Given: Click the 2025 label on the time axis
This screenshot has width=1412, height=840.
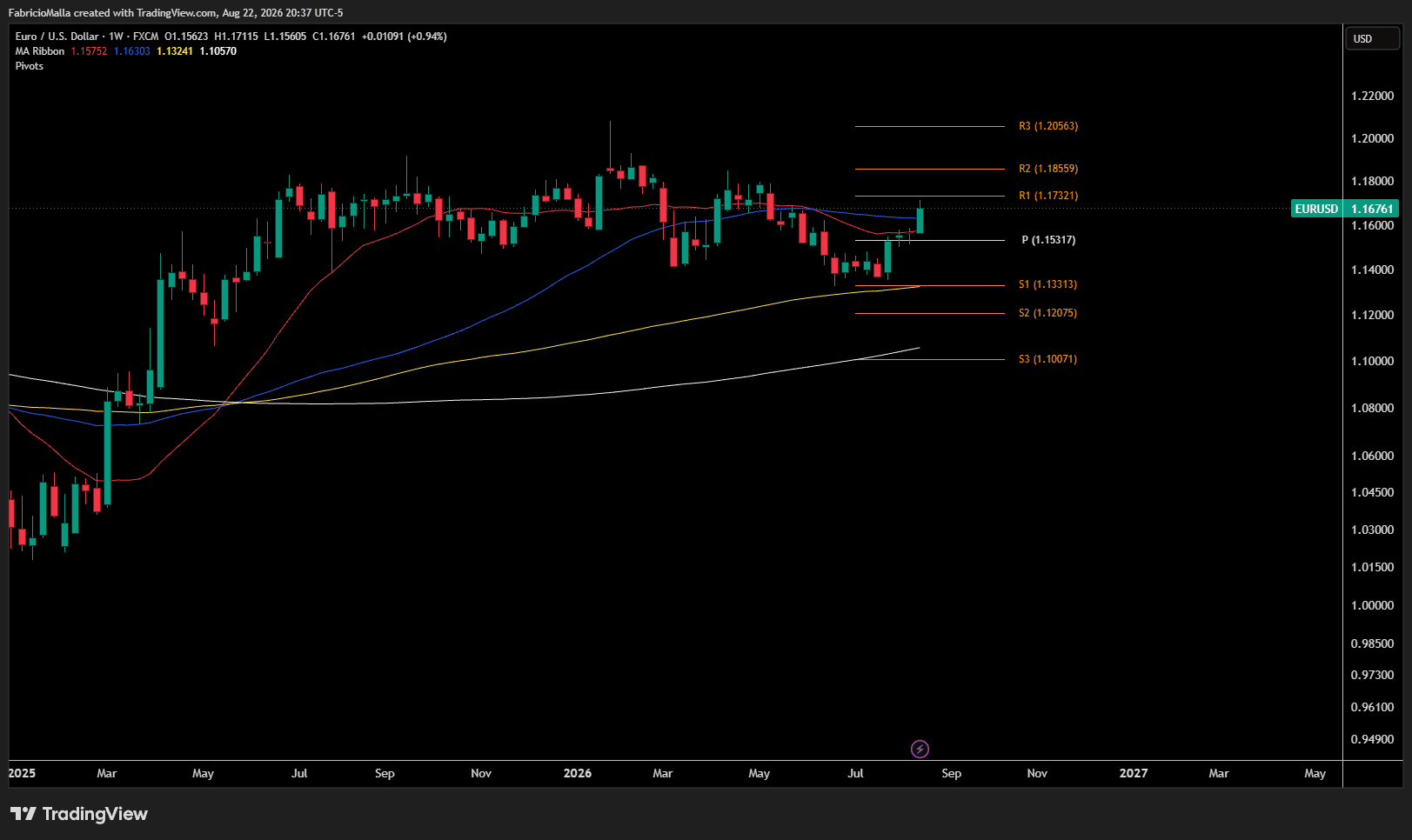Looking at the screenshot, I should point(22,773).
